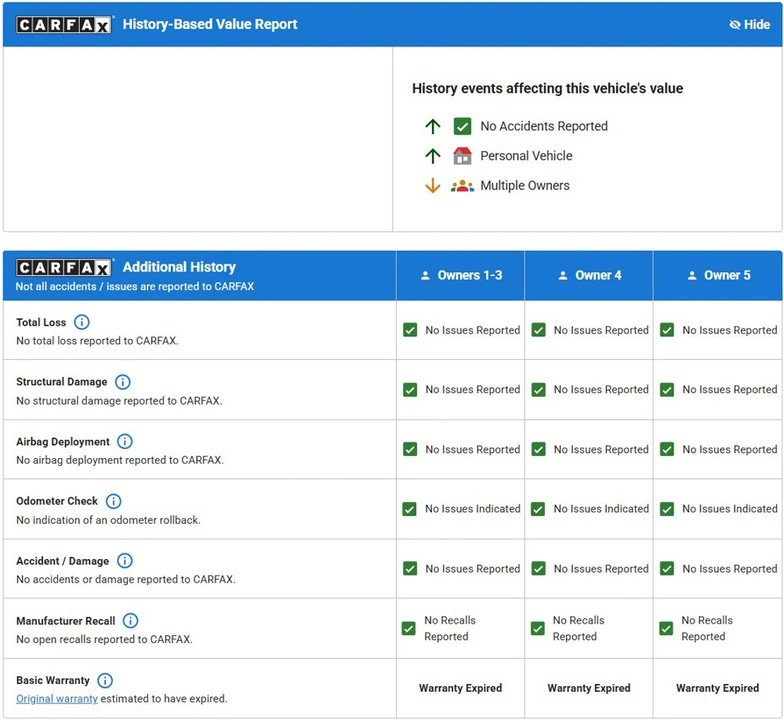Open the Structural Damage info icon
This screenshot has height=720, width=784.
point(122,382)
